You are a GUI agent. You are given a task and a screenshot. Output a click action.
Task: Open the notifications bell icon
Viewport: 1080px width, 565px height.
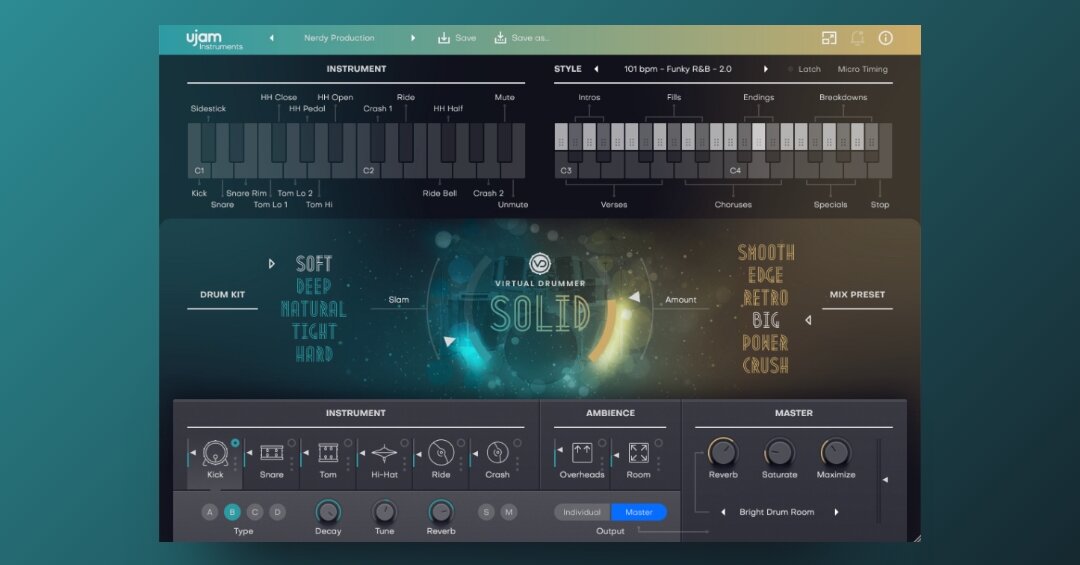[858, 39]
